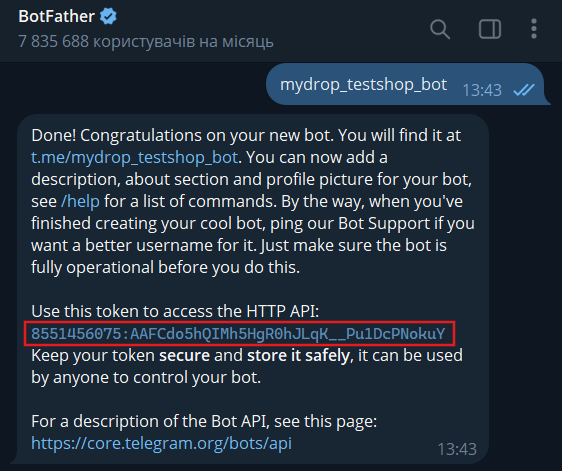Click the bold 'secure' word in message
The height and width of the screenshot is (471, 562).
[185, 356]
